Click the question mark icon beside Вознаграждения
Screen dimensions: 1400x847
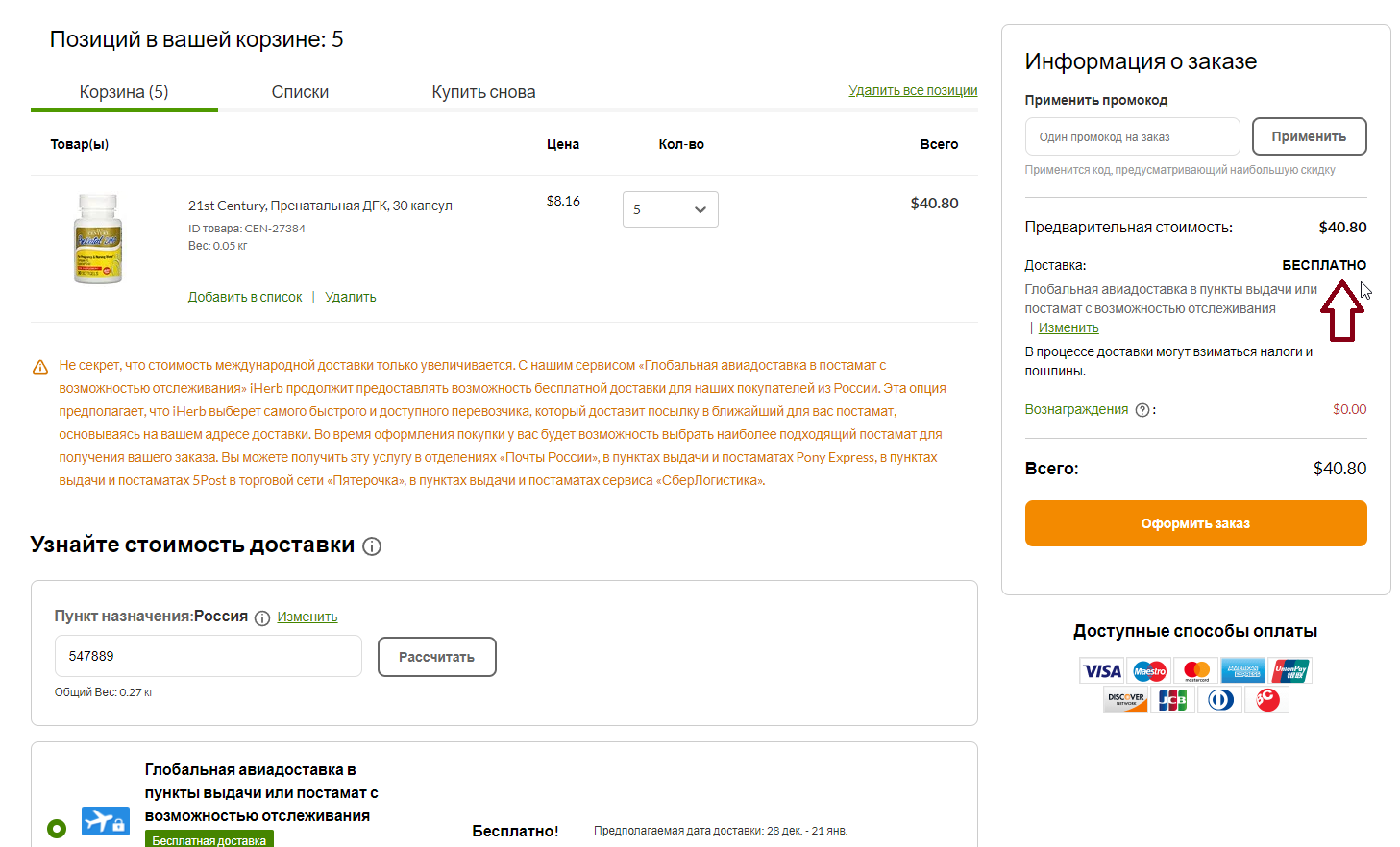[1142, 410]
